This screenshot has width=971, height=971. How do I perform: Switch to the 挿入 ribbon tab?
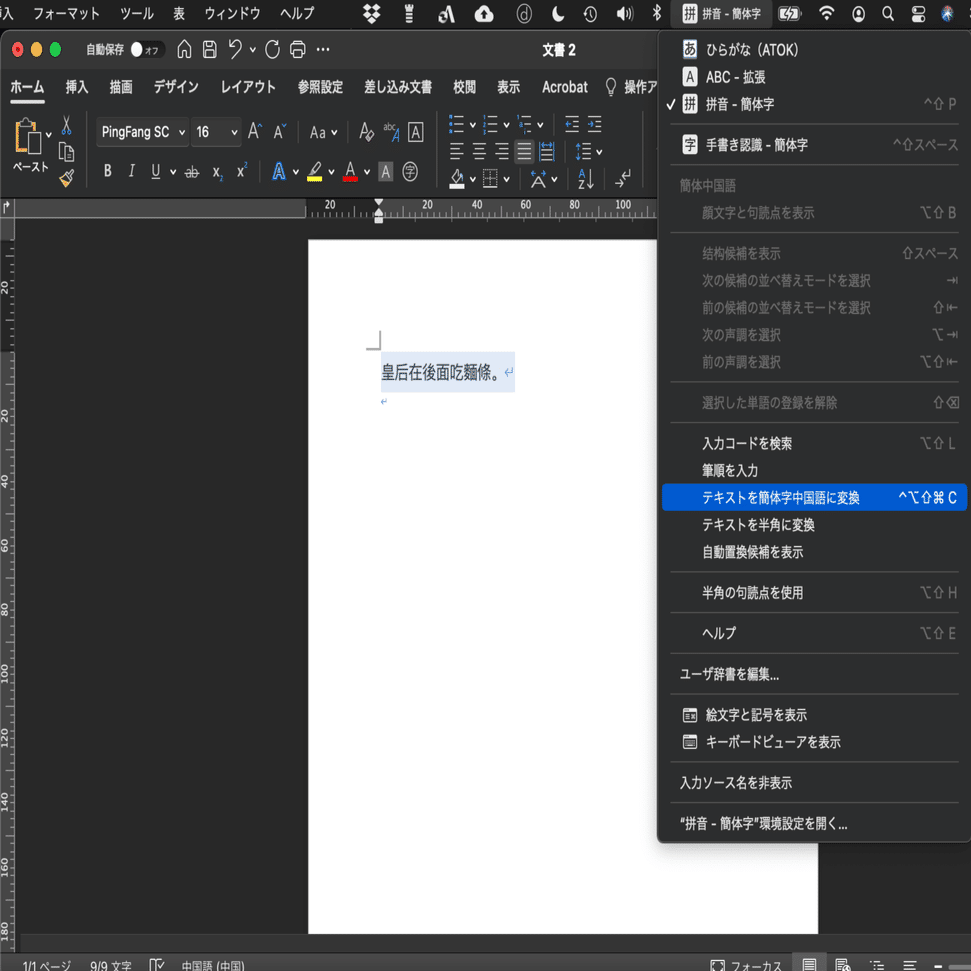pos(77,86)
